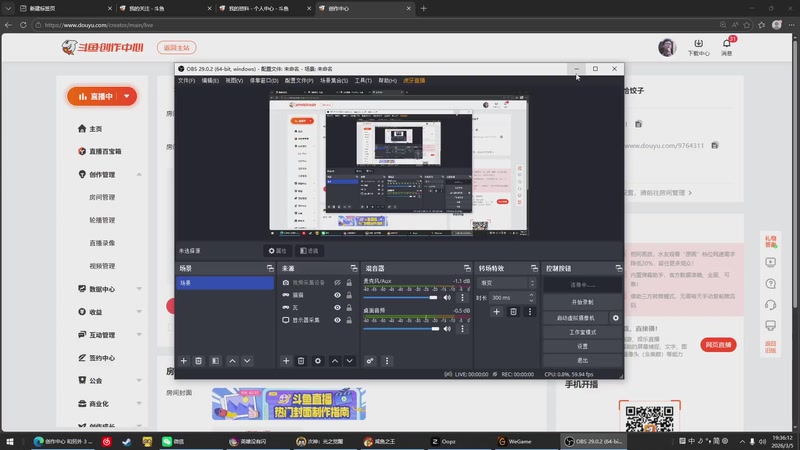Screen dimensions: 800x450
Task: Open the 编辑(E) menu in OBS
Action: click(210, 81)
